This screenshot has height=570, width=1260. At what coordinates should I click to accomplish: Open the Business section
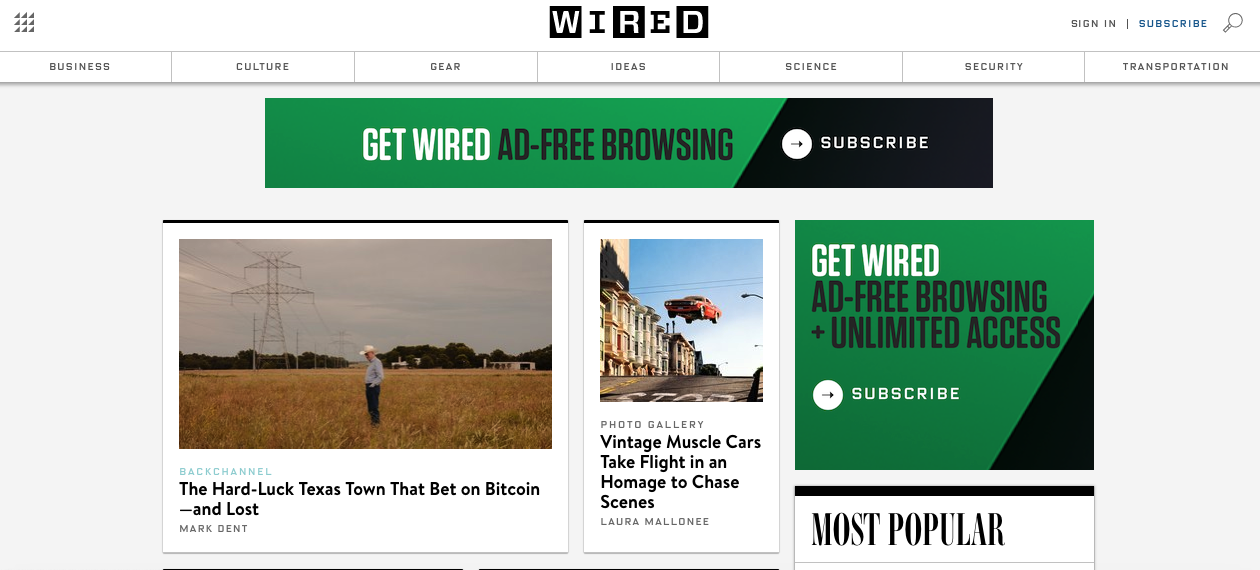coord(80,67)
